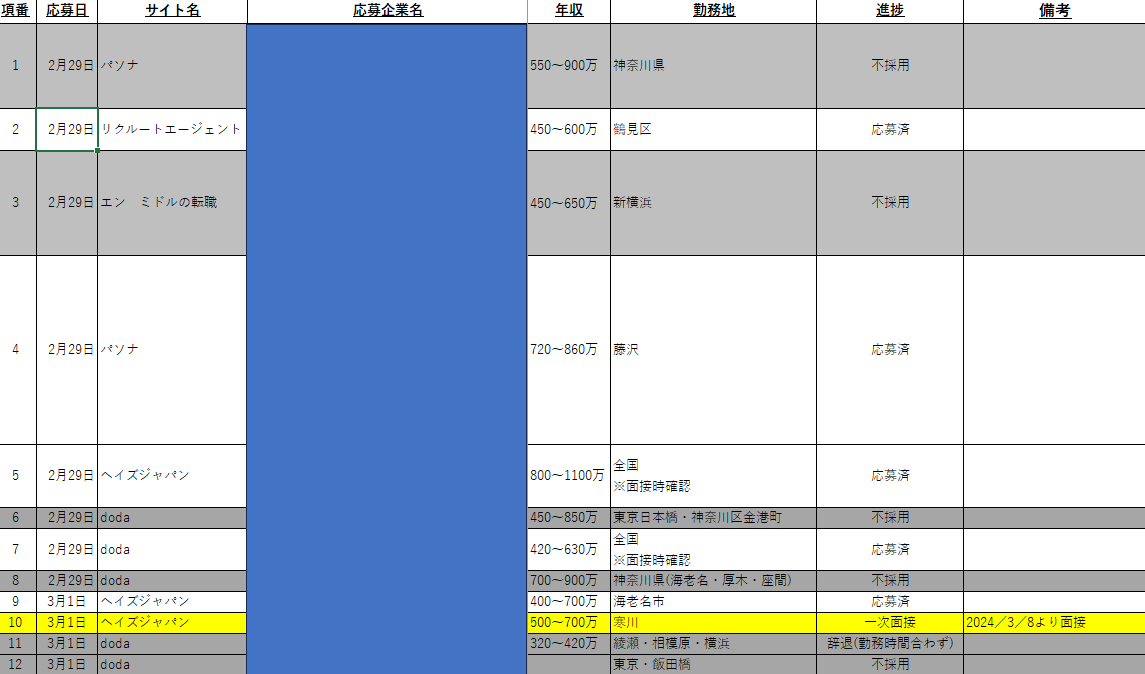Image resolution: width=1145 pixels, height=674 pixels.
Task: Select the 年収 header cell
Action: click(x=569, y=11)
